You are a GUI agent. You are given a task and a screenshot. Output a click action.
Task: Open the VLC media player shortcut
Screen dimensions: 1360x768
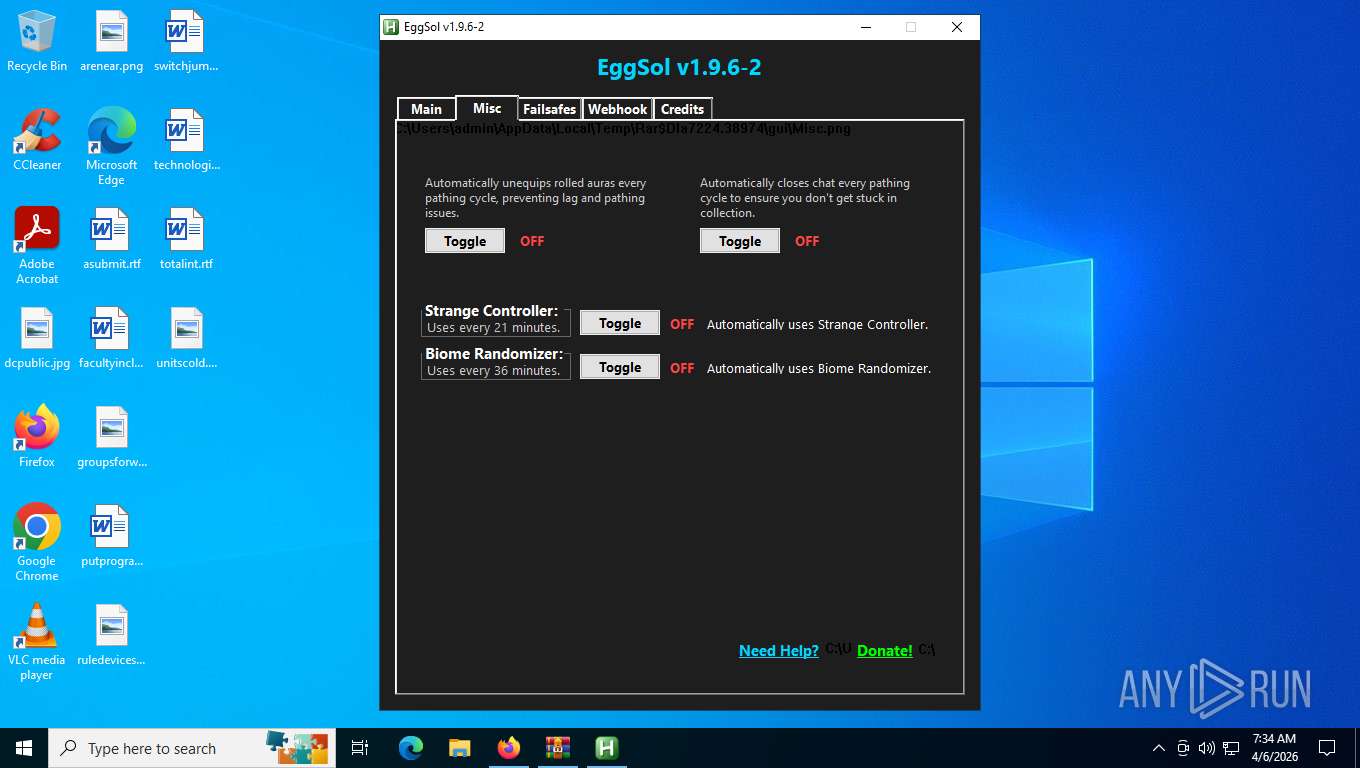click(x=37, y=642)
